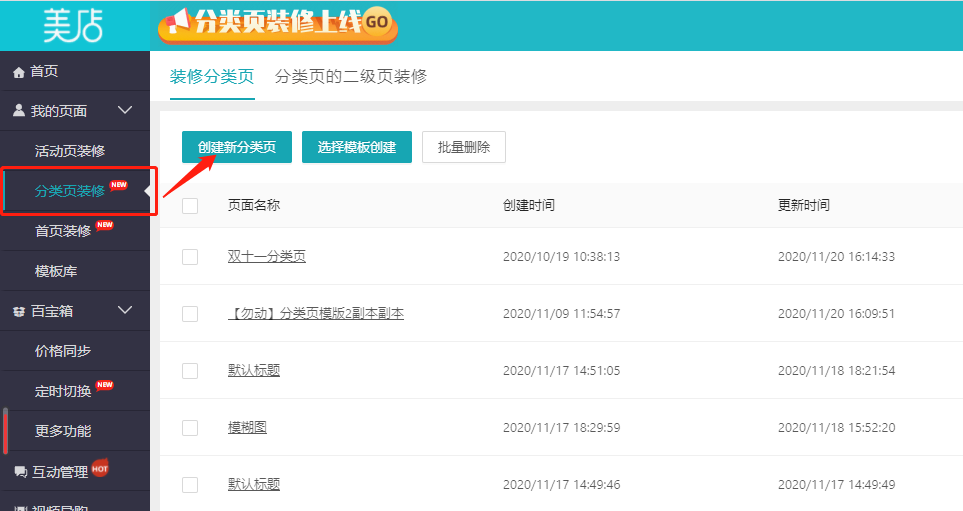This screenshot has width=963, height=511.
Task: Select 分类页装修 in the sidebar
Action: [x=70, y=191]
